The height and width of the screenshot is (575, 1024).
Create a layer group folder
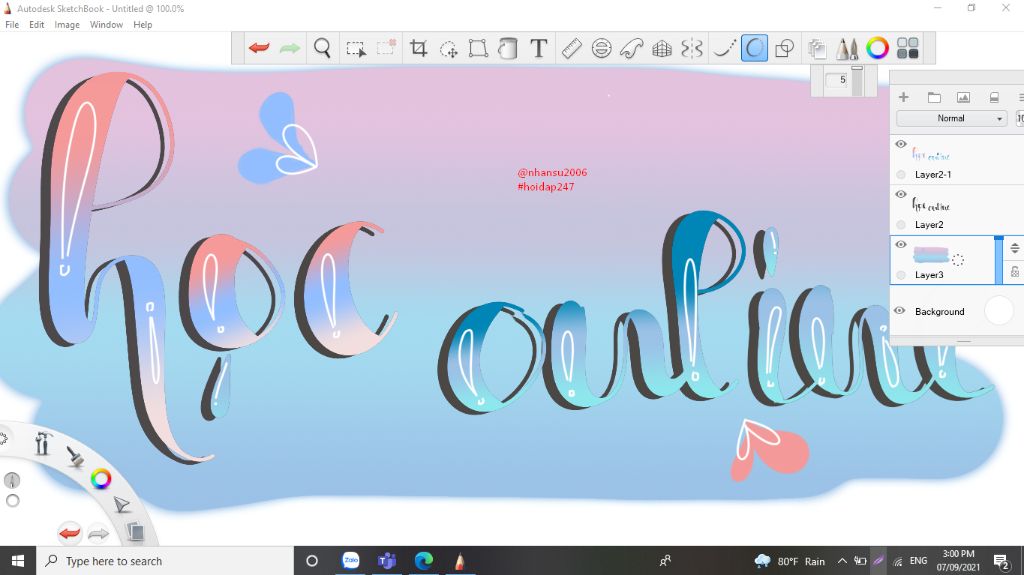pyautogui.click(x=934, y=97)
